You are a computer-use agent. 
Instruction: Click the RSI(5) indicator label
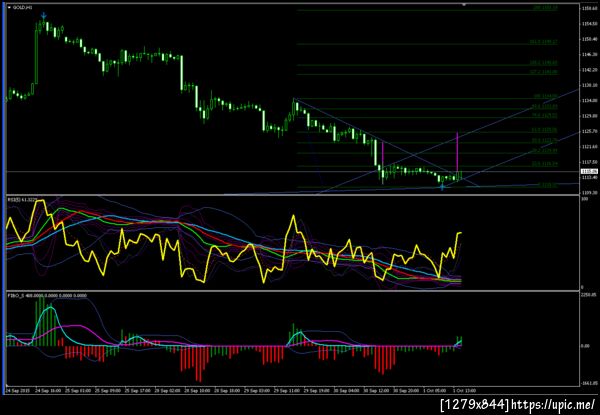tap(20, 200)
